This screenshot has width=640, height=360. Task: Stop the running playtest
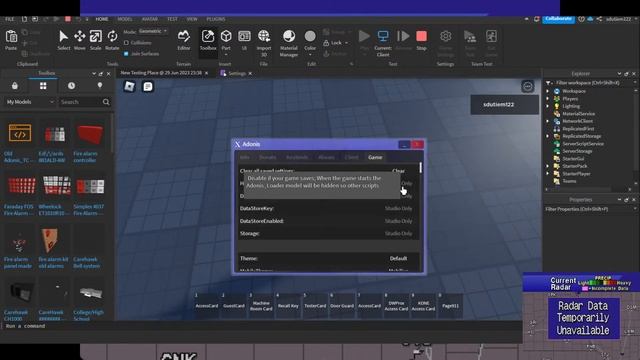[x=421, y=40]
